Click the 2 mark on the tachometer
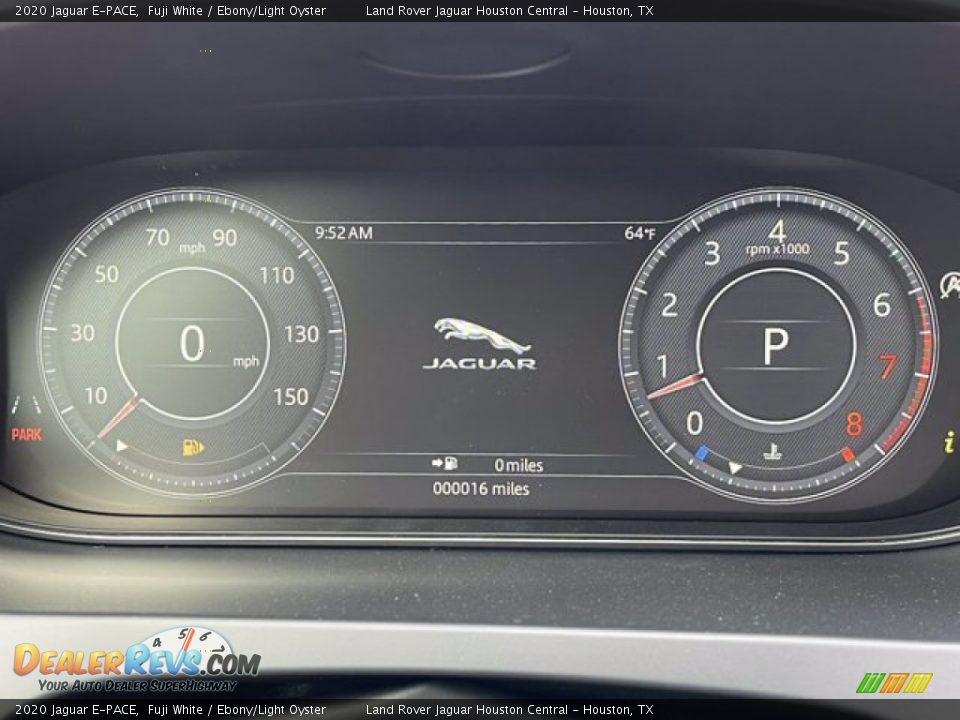The image size is (960, 720). coord(669,305)
